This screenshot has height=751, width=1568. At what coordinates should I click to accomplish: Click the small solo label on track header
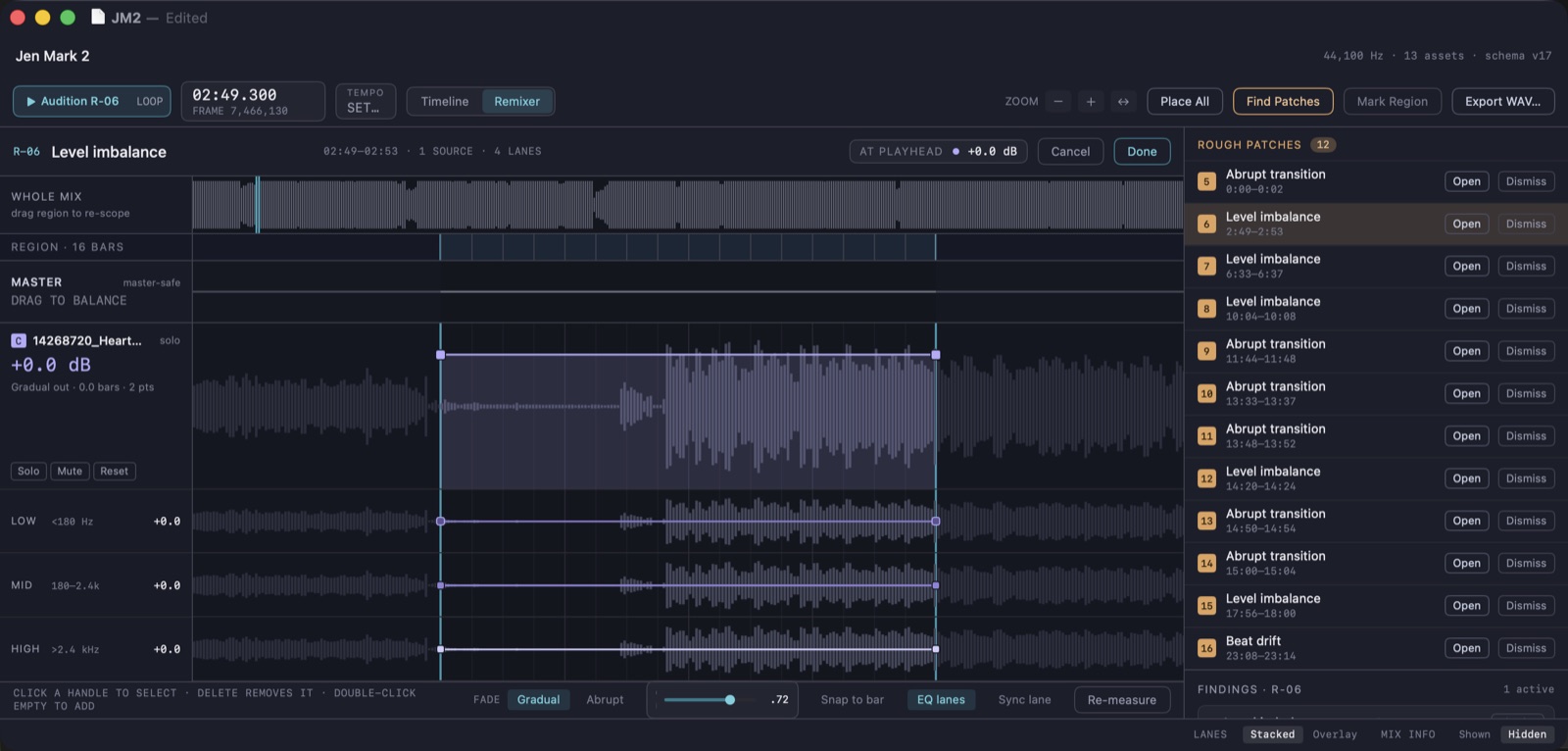point(170,340)
